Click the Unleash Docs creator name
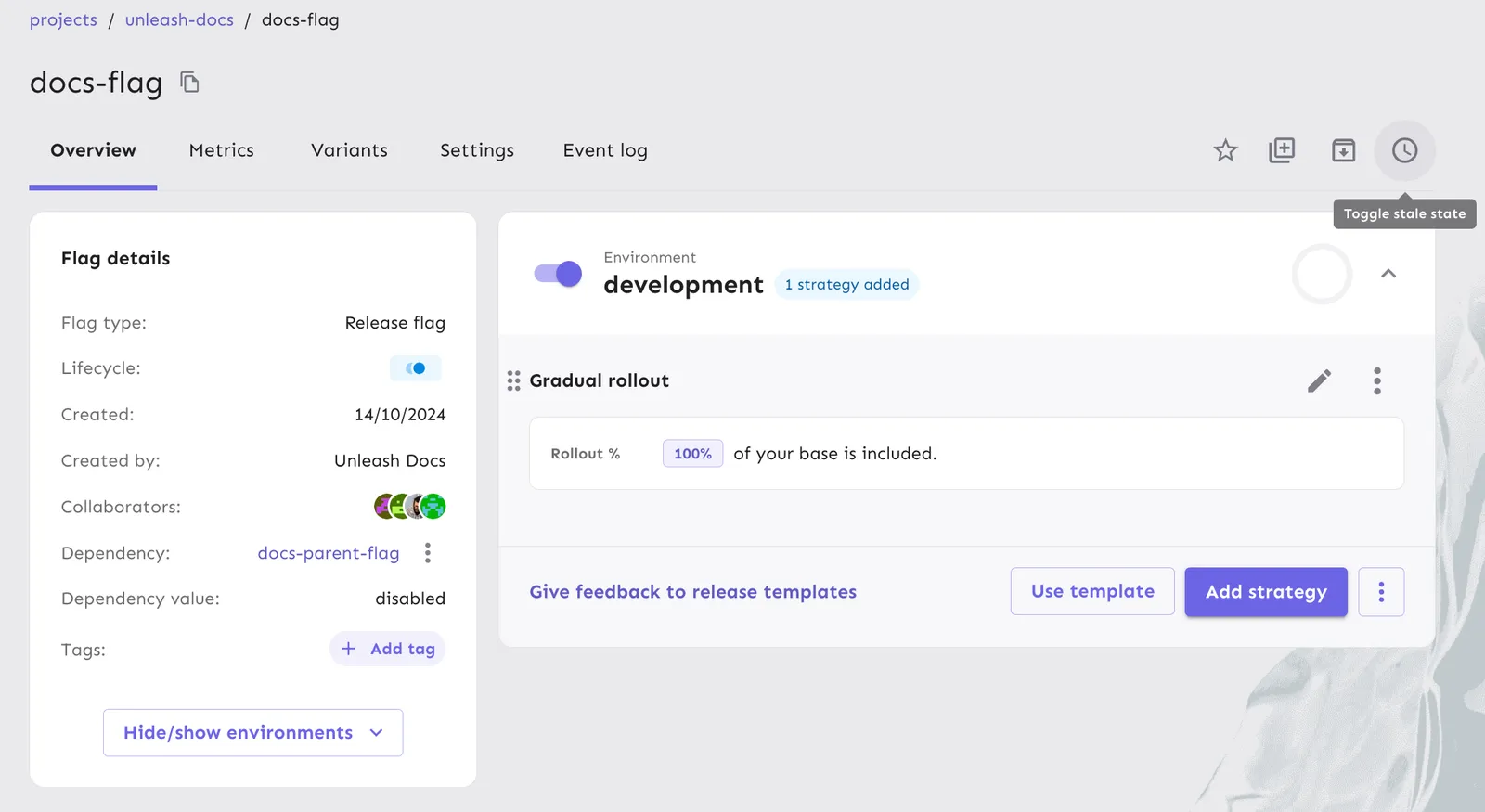1485x812 pixels. 390,461
